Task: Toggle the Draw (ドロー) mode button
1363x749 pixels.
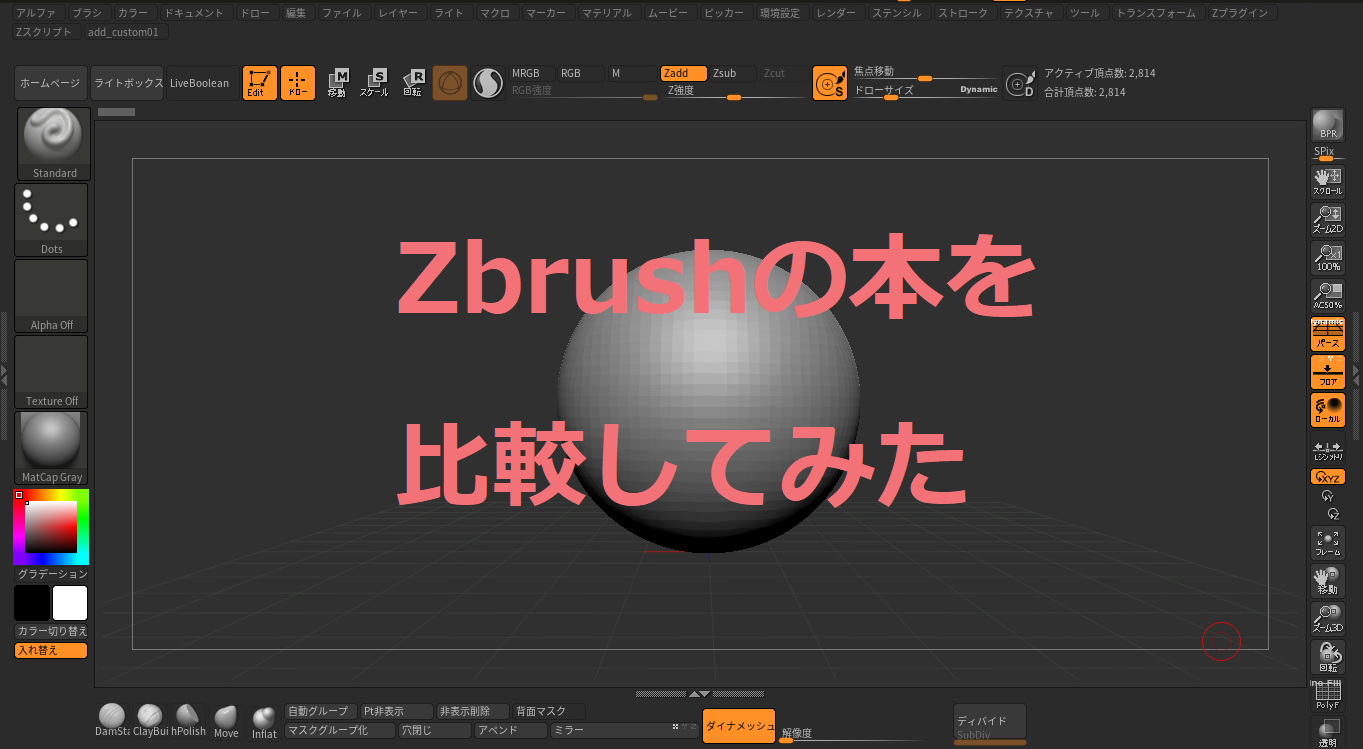Action: click(298, 83)
